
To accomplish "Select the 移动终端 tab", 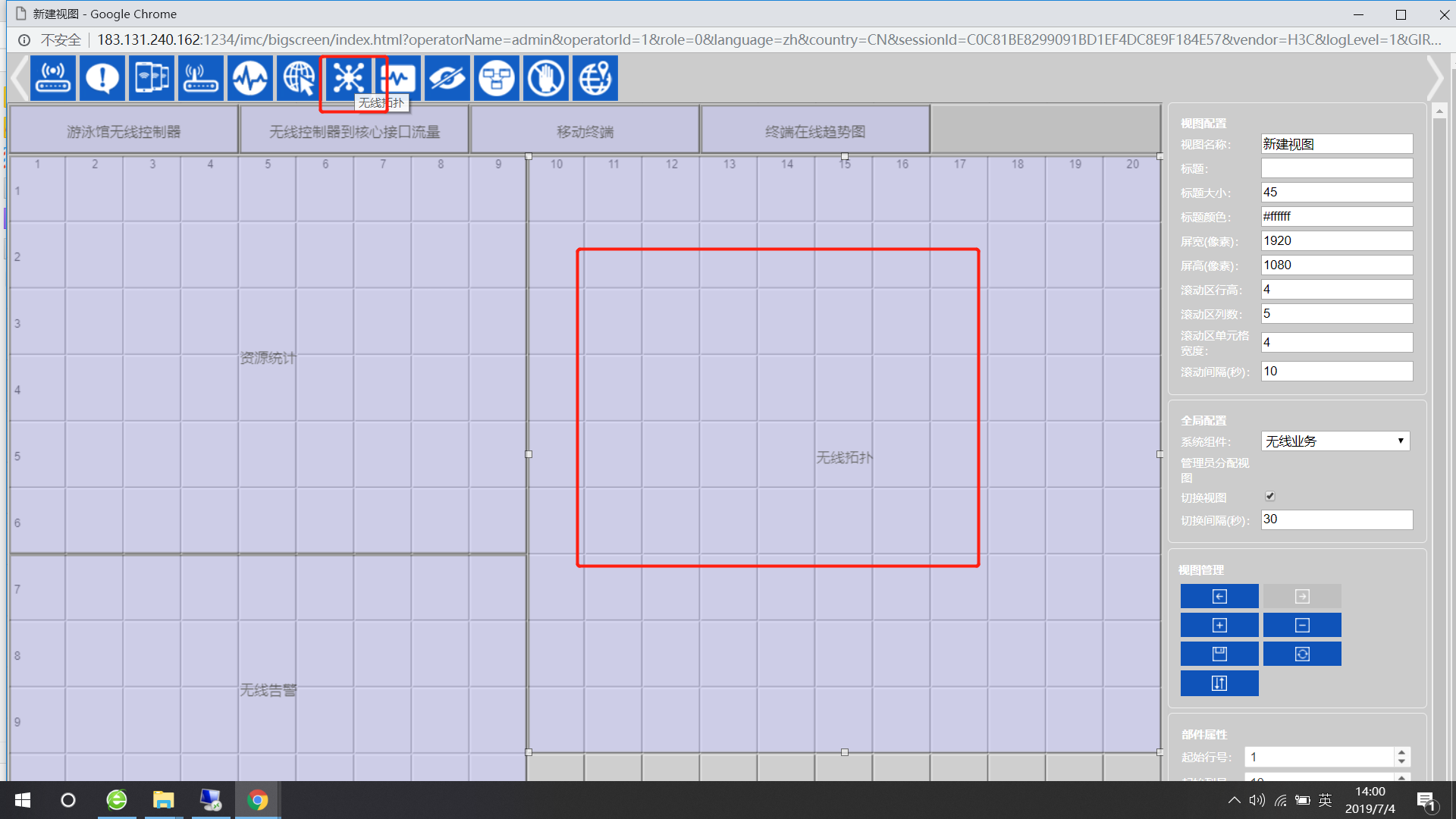I will pyautogui.click(x=585, y=132).
